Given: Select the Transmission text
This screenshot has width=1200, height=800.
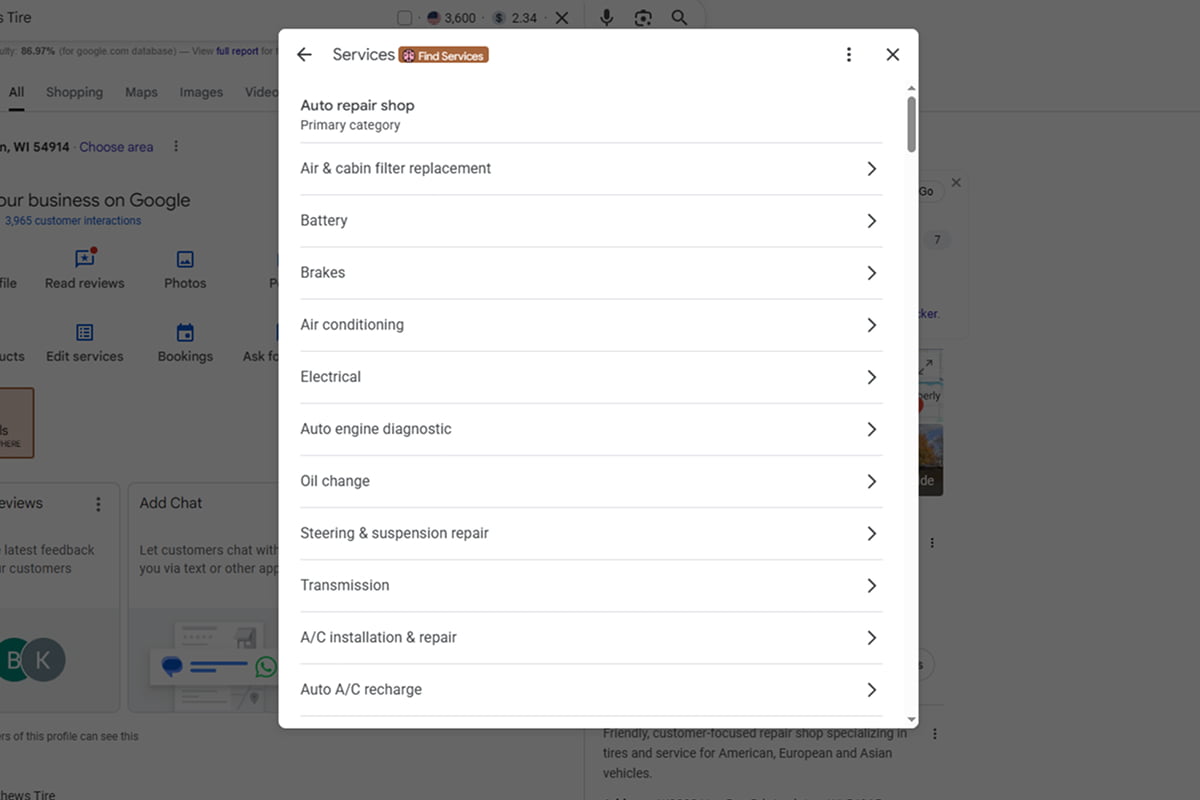Looking at the screenshot, I should tap(345, 585).
